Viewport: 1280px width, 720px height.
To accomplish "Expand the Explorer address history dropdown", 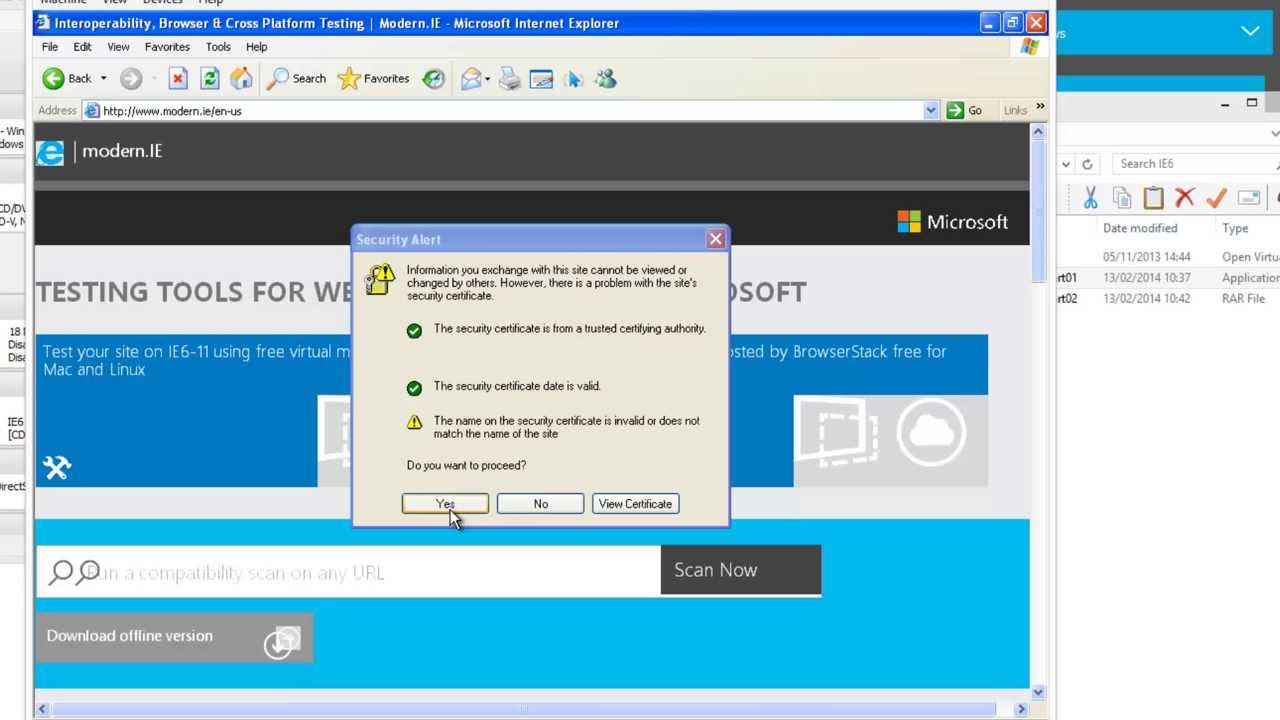I will click(x=1066, y=164).
